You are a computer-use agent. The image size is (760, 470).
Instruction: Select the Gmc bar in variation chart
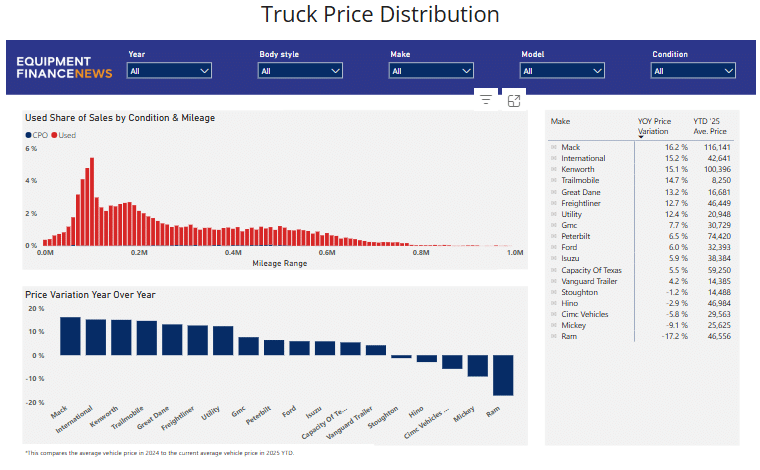coord(249,346)
